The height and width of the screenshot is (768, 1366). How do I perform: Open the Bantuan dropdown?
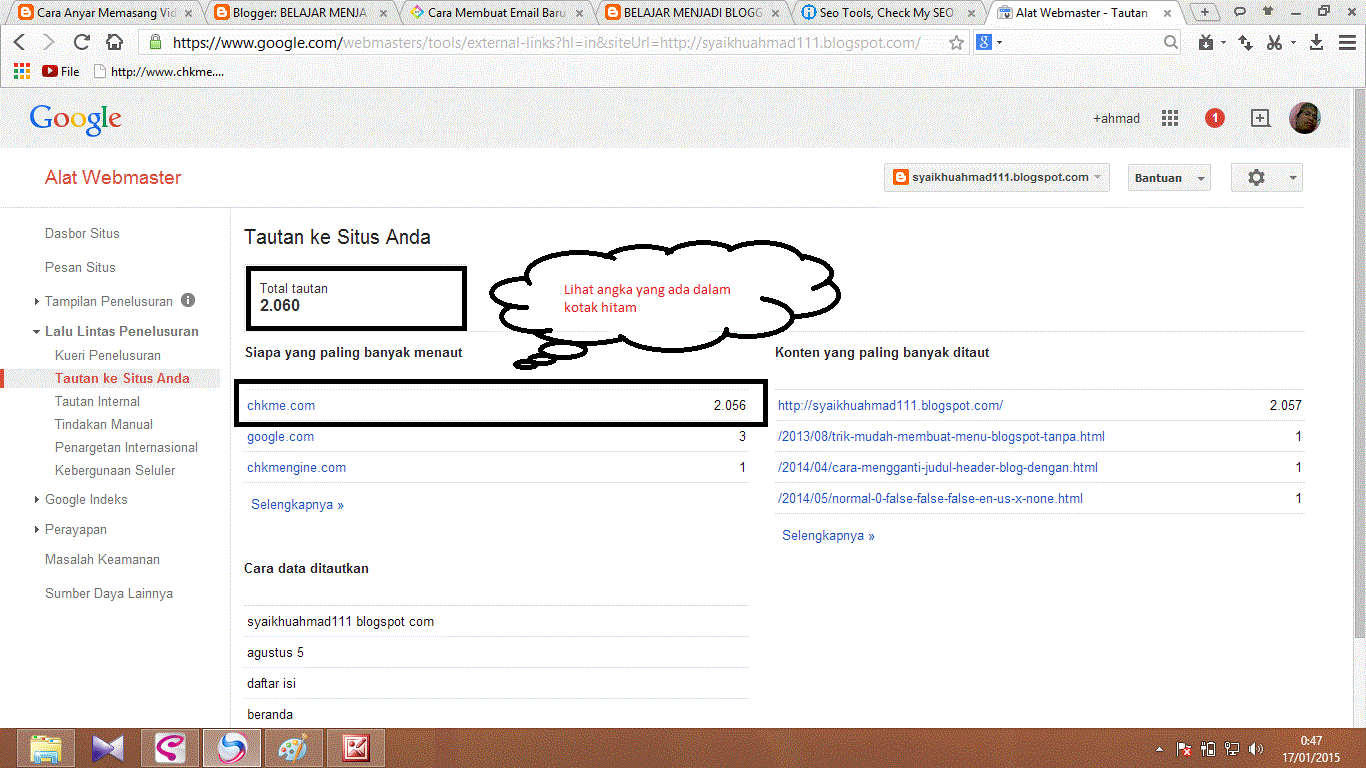(x=1169, y=177)
